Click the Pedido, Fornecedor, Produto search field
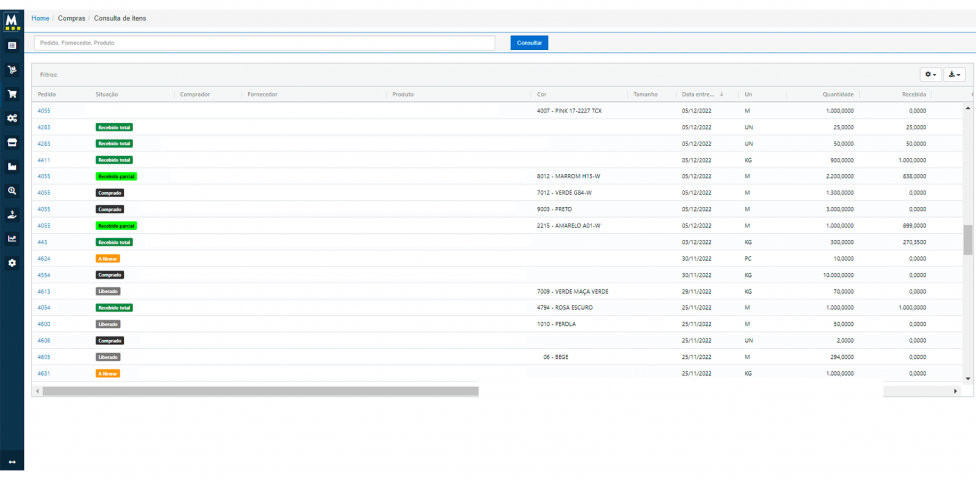976x480 pixels. [x=265, y=43]
